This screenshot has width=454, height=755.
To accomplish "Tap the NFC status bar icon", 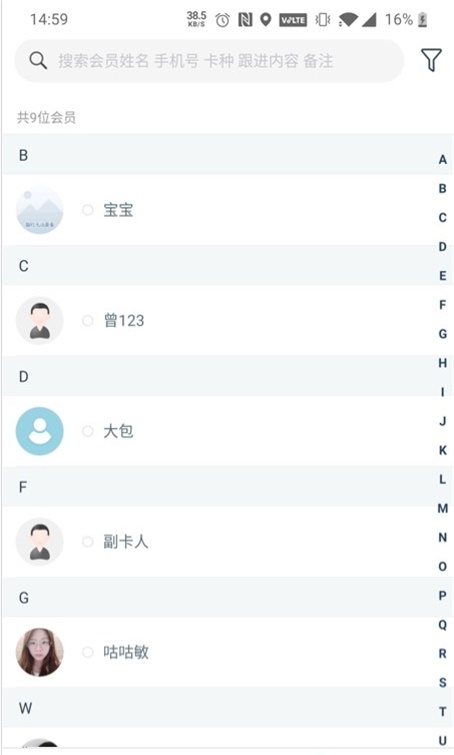I will pos(245,20).
